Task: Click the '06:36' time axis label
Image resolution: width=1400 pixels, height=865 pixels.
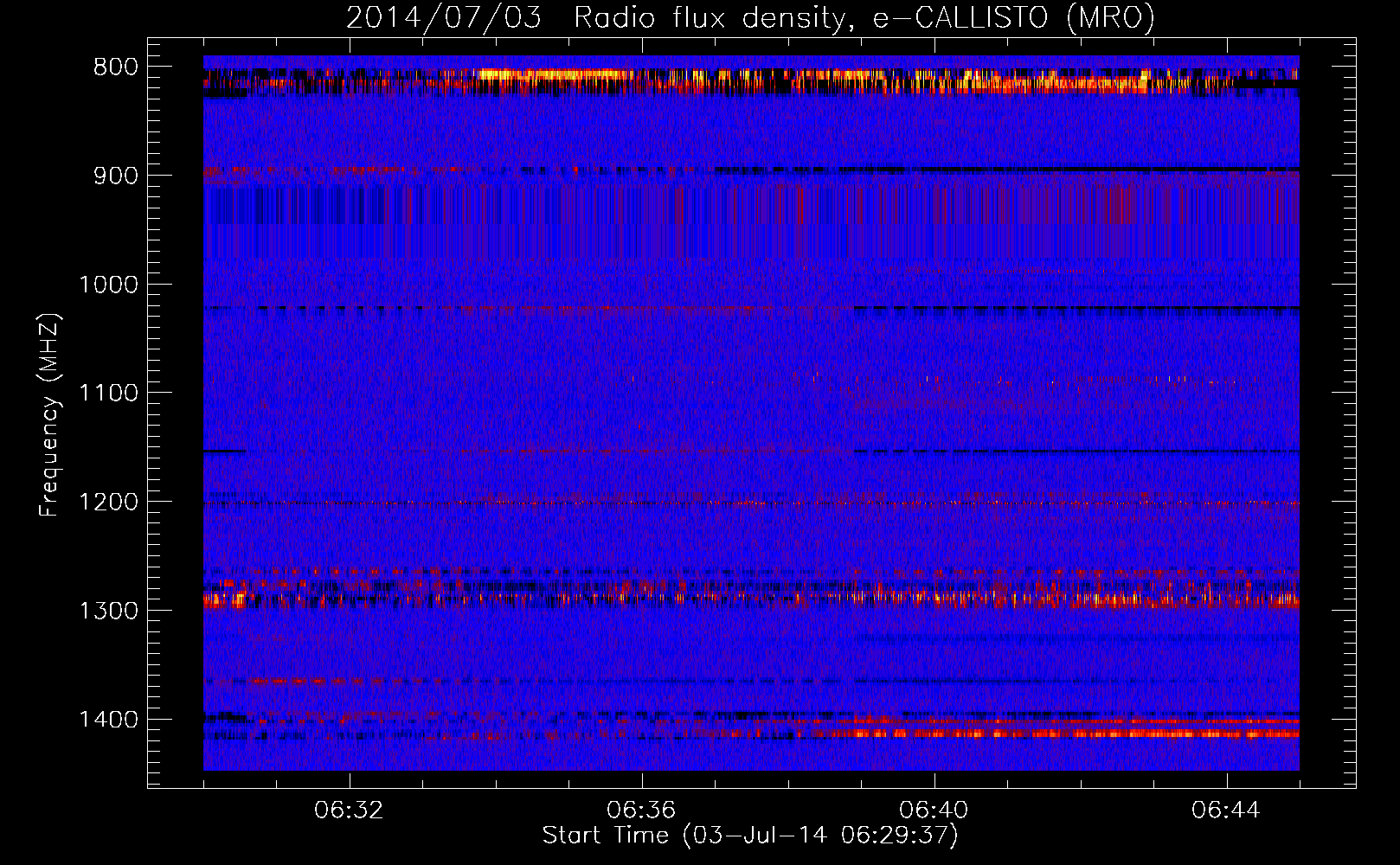Action: tap(641, 811)
